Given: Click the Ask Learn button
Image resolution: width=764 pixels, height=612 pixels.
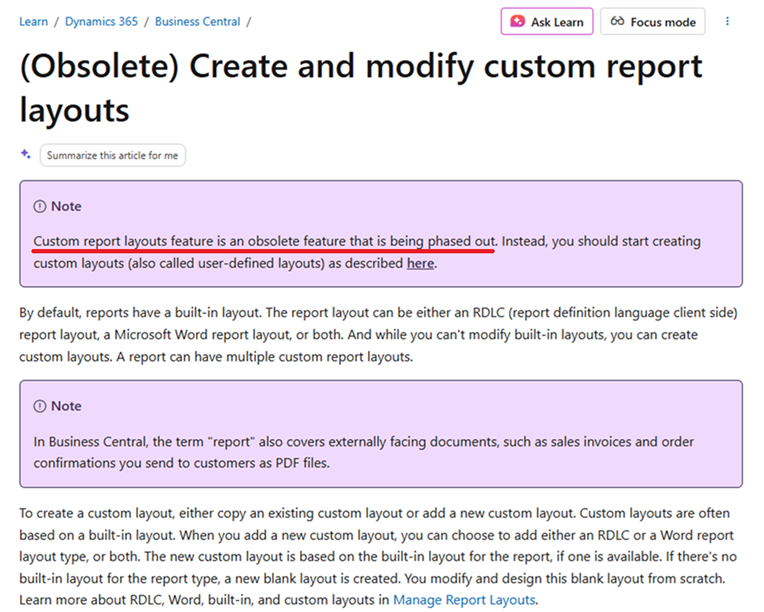Looking at the screenshot, I should 547,21.
